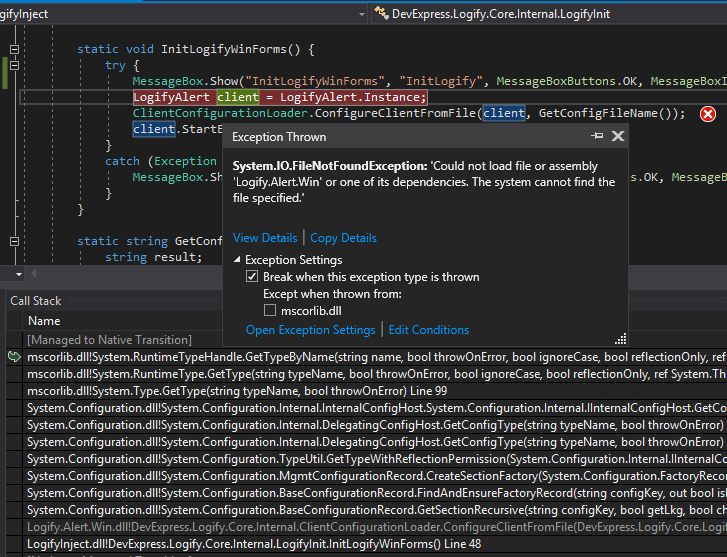
Task: Click the FileNotFoundException message text
Action: [424, 182]
